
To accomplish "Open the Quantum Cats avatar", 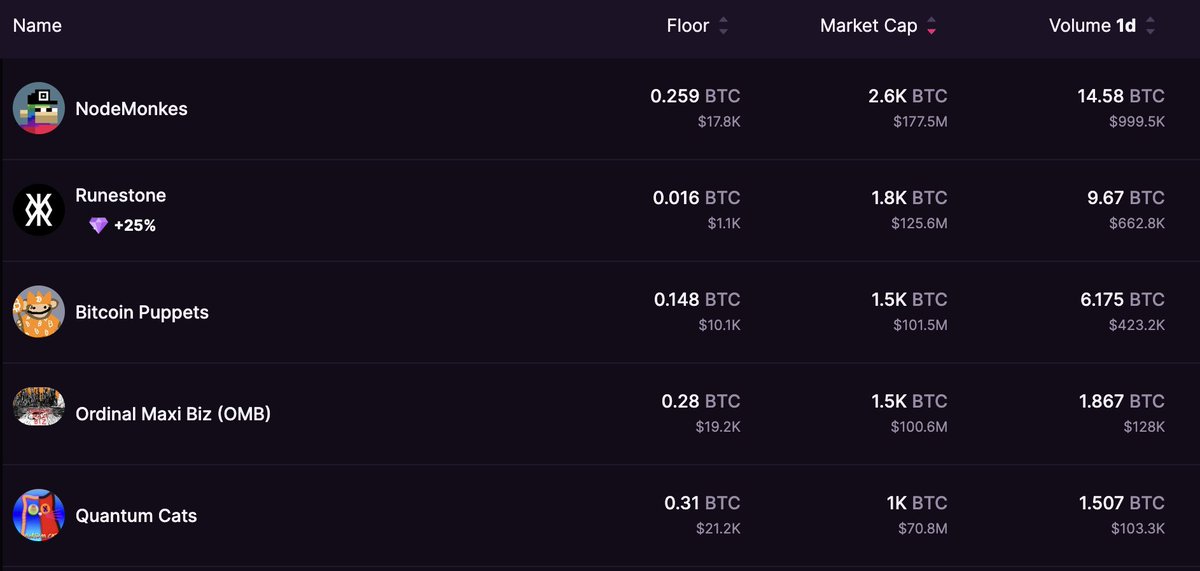I will (x=39, y=516).
